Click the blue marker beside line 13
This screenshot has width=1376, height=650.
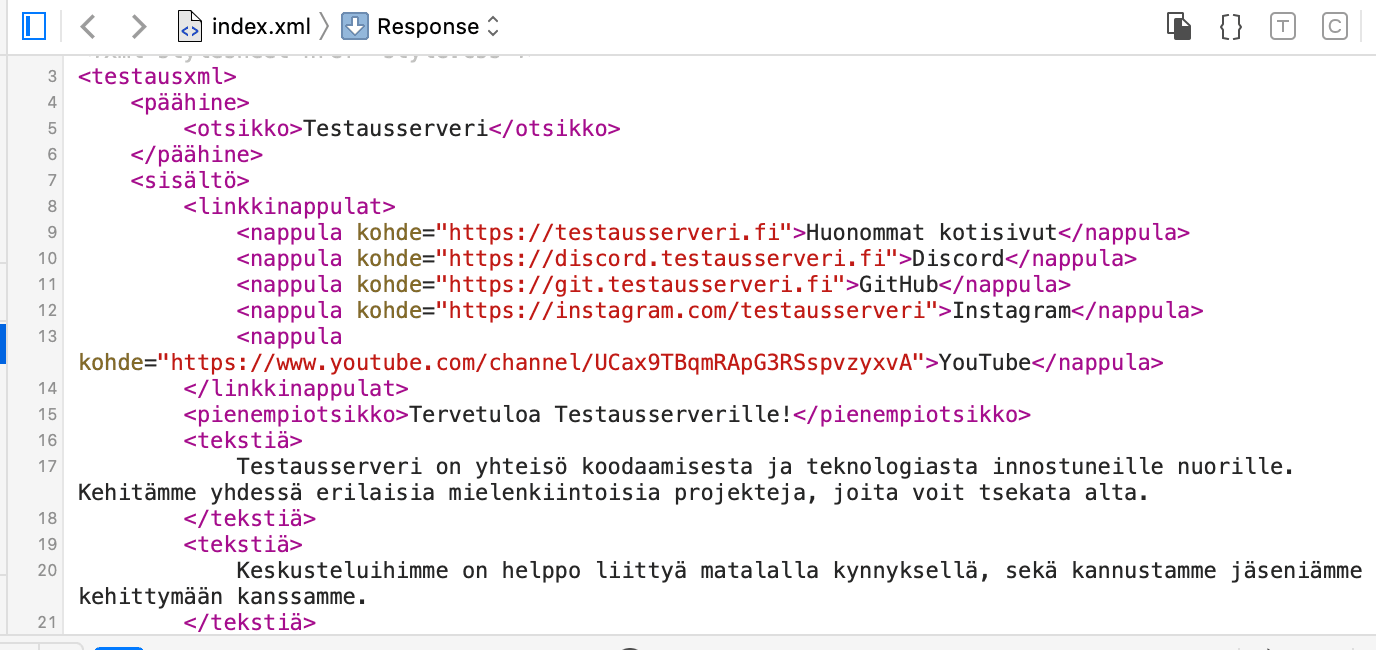(x=3, y=344)
